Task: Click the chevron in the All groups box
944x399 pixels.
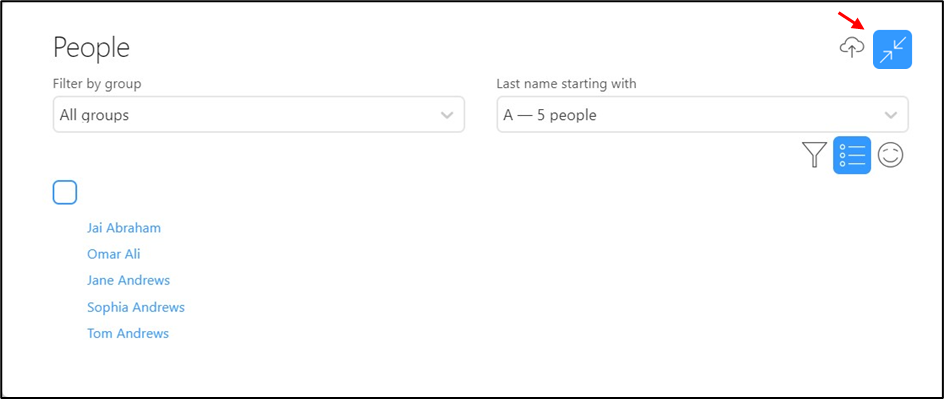Action: click(447, 115)
